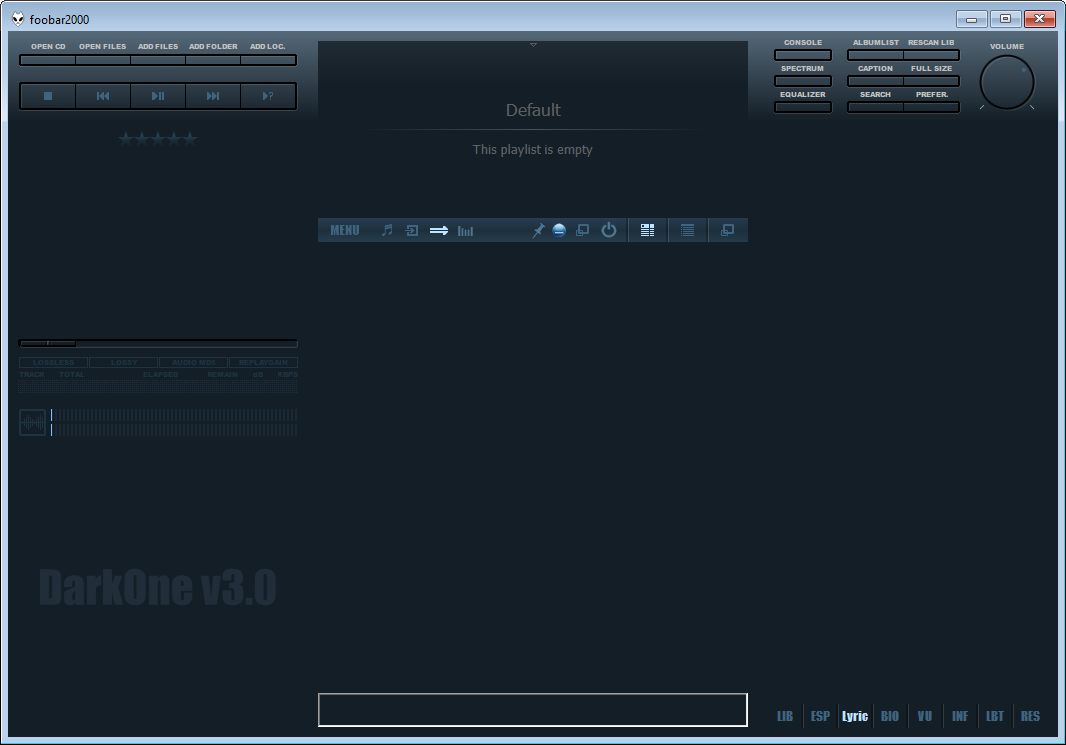Open the MENU in the toolbar
Image resolution: width=1066 pixels, height=745 pixels.
(345, 230)
